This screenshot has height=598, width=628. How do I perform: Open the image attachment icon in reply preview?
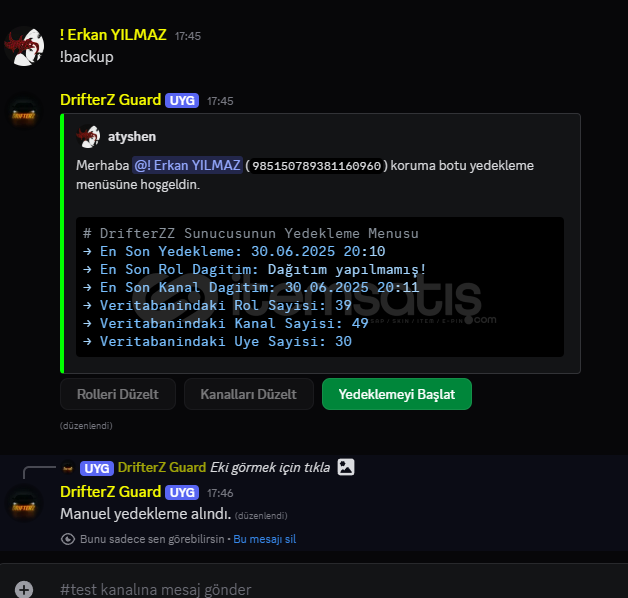click(x=346, y=467)
